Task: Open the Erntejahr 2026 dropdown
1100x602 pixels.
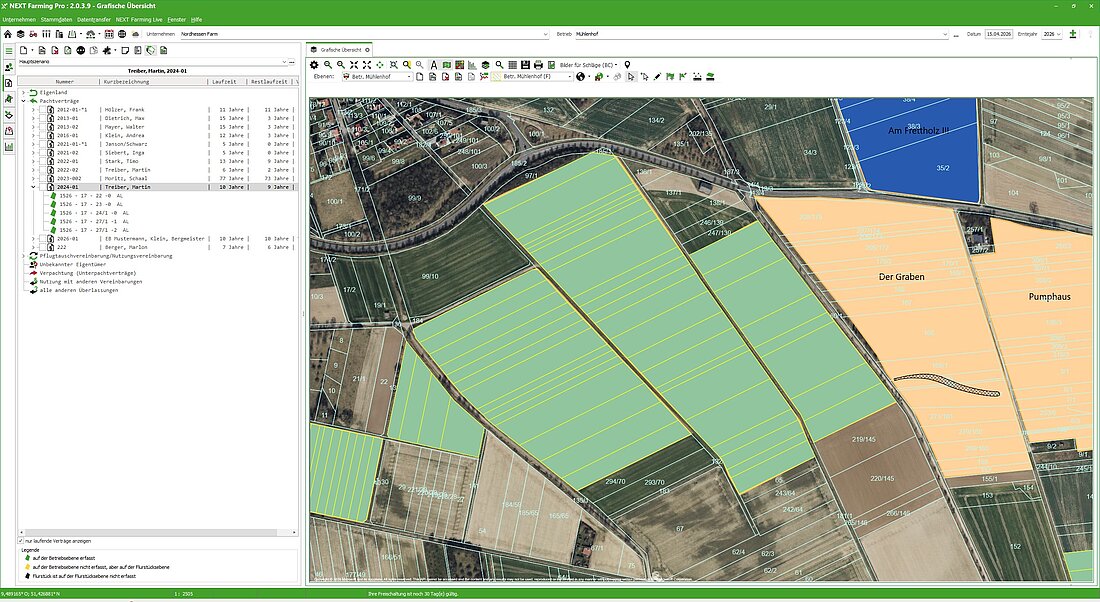Action: 1059,34
